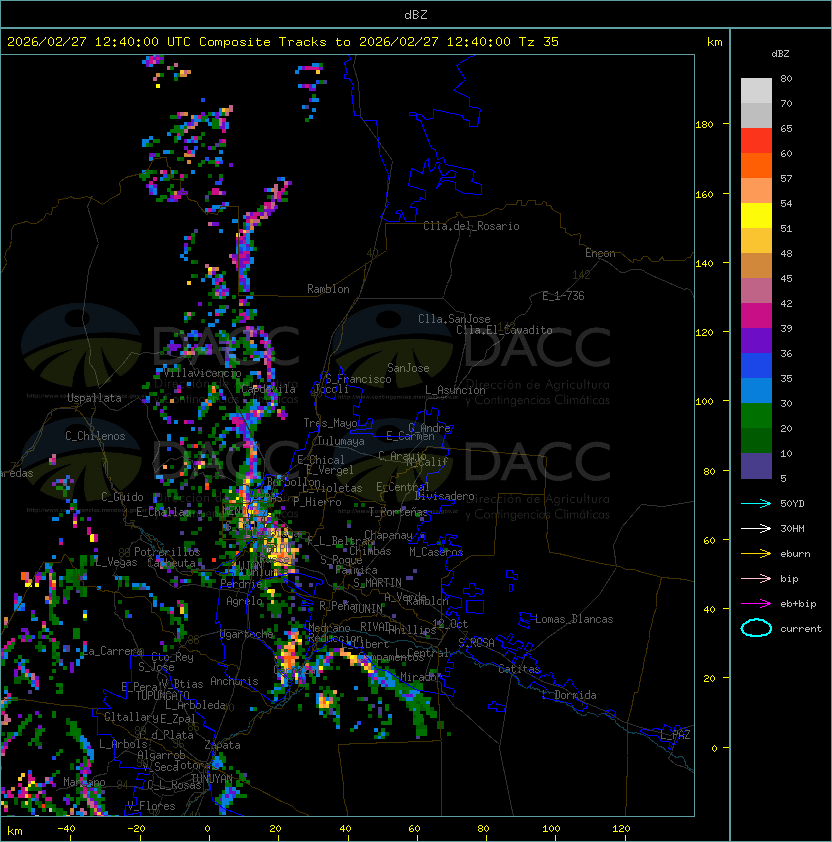Select the Tulumaya map label

pyautogui.click(x=341, y=441)
